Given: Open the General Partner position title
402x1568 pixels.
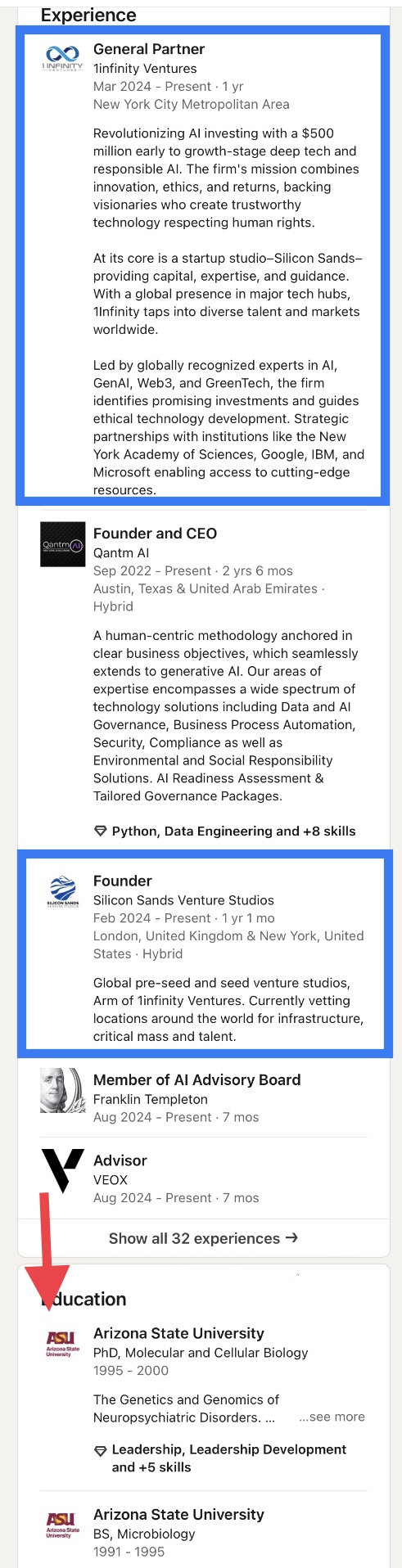Looking at the screenshot, I should click(x=149, y=49).
